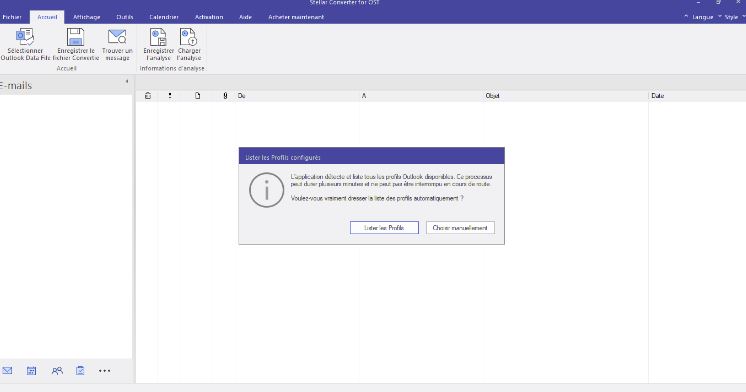
Task: Click Sélectionner Outlook Data File icon
Action: coord(25,37)
